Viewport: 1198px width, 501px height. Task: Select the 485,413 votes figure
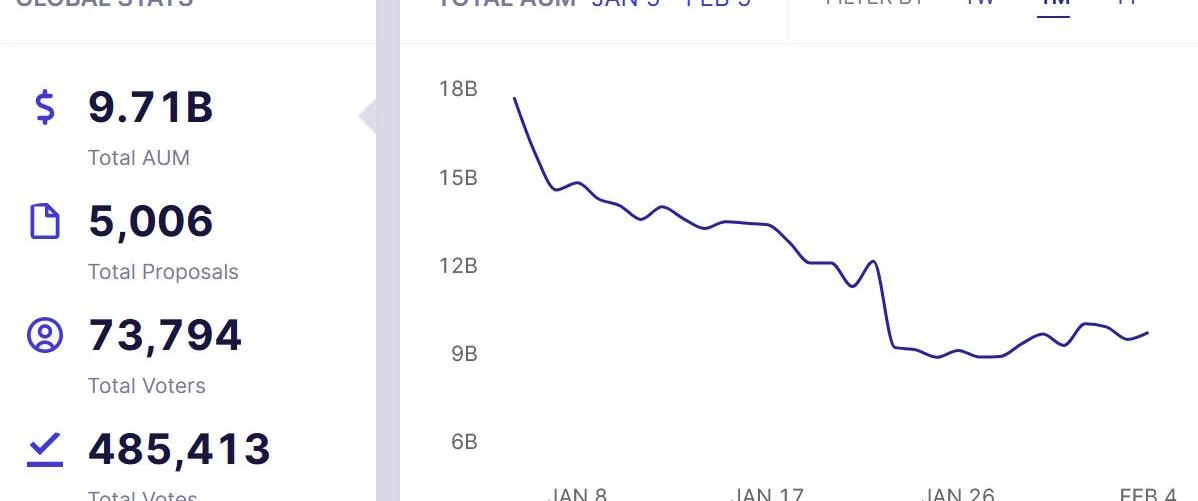pyautogui.click(x=179, y=450)
